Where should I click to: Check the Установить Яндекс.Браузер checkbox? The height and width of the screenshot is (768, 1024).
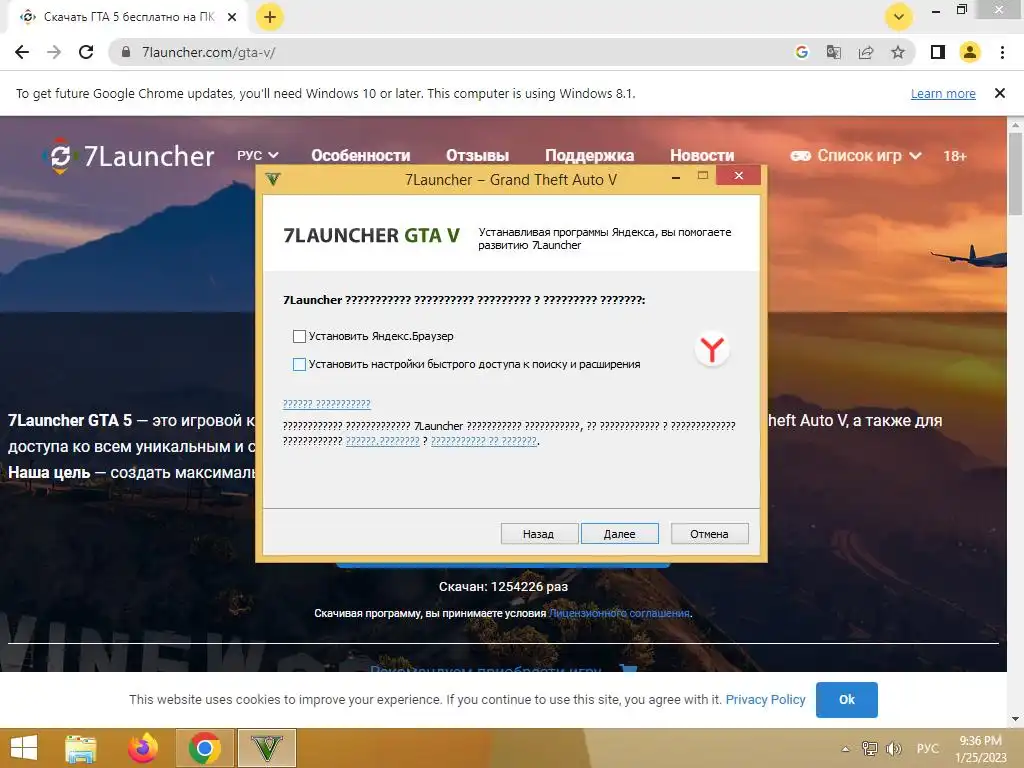pos(299,336)
